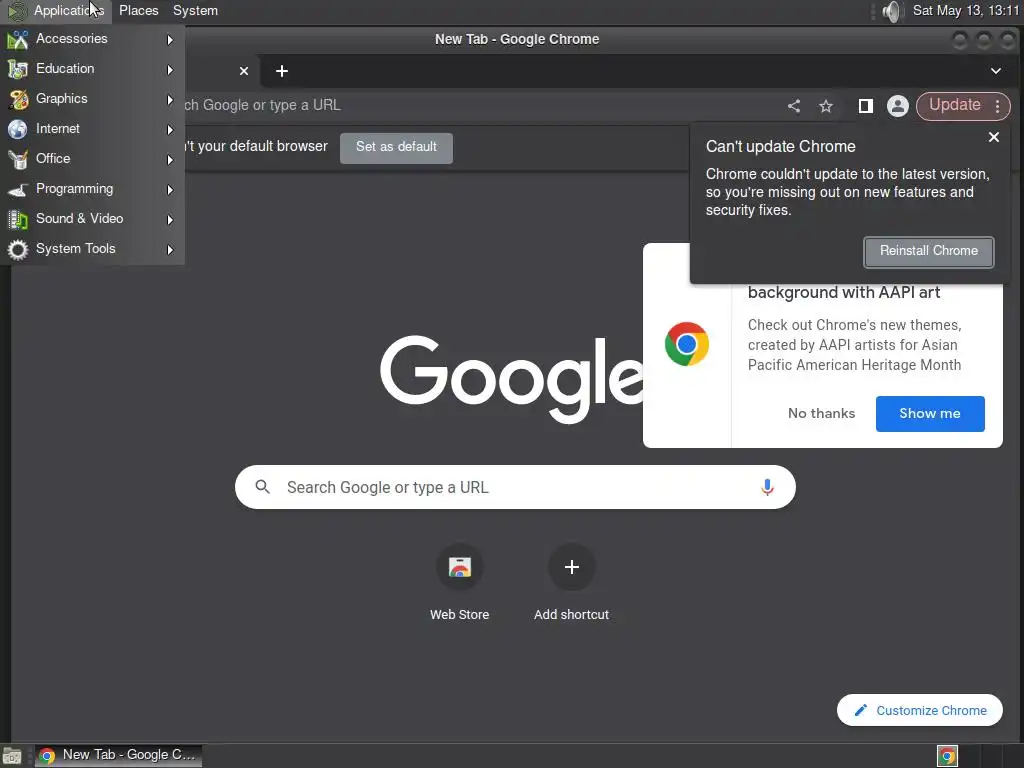Screen dimensions: 1024x768
Task: Open the Education submenu
Action: [x=92, y=69]
